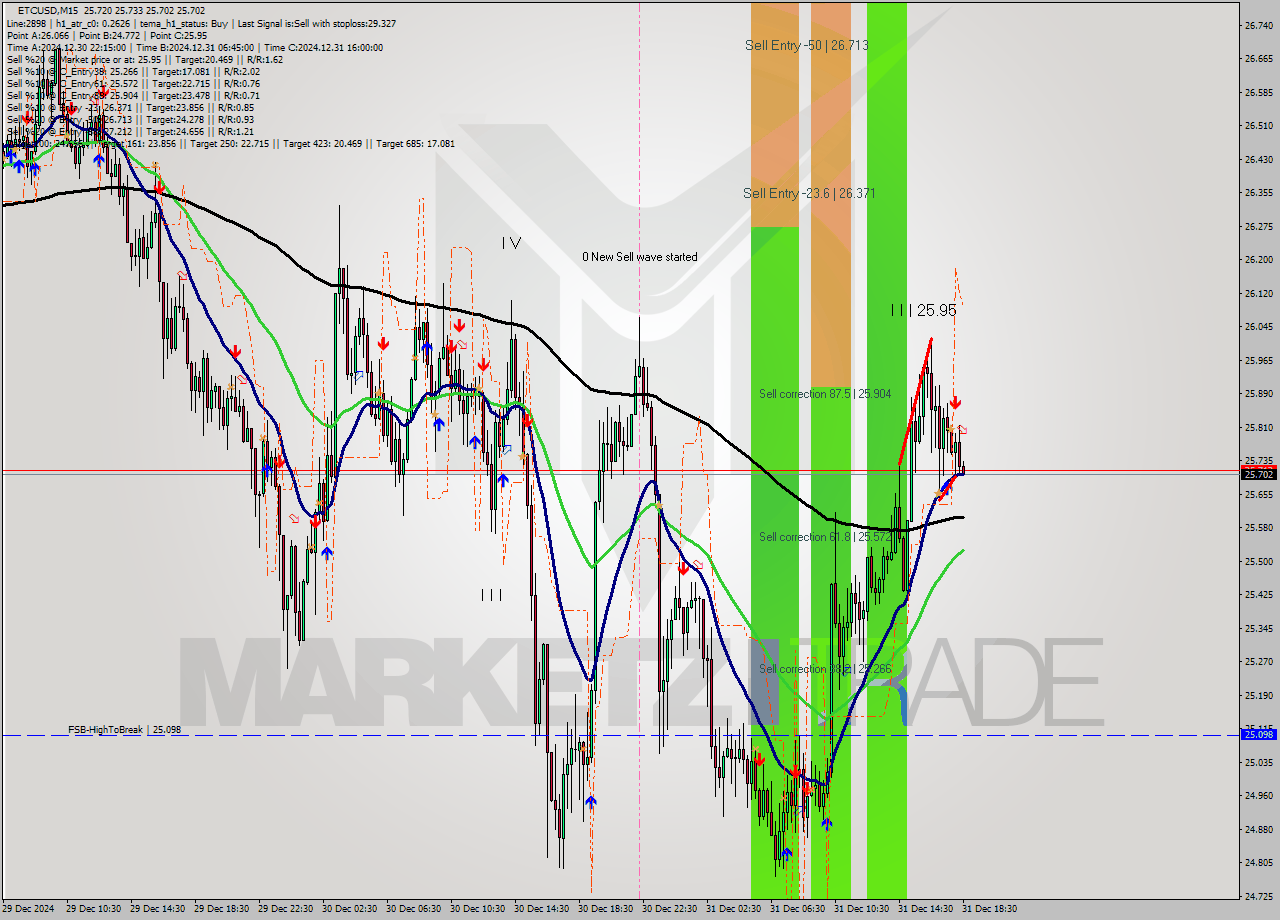
Task: Click the 26.740 price axis value
Action: click(x=1258, y=25)
